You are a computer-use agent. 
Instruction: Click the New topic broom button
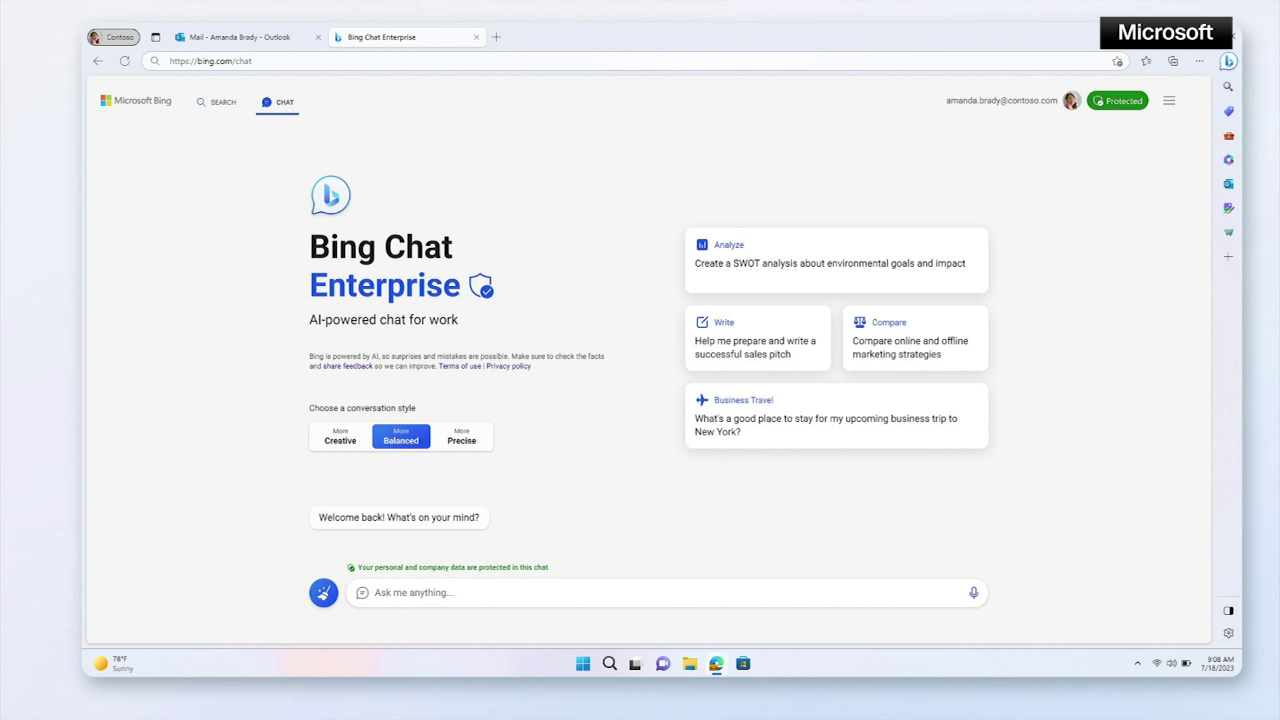pos(323,593)
